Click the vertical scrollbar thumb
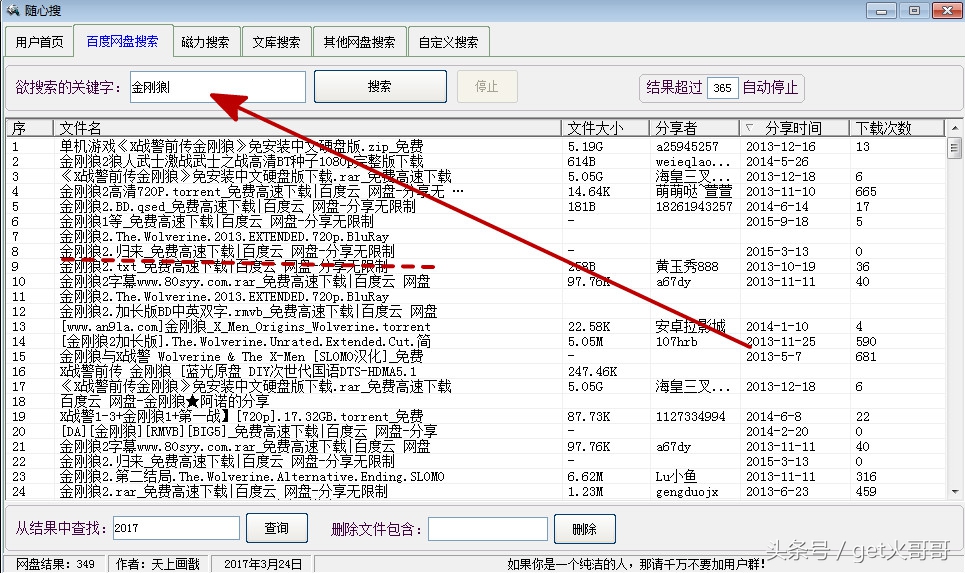This screenshot has height=573, width=965. coord(955,148)
